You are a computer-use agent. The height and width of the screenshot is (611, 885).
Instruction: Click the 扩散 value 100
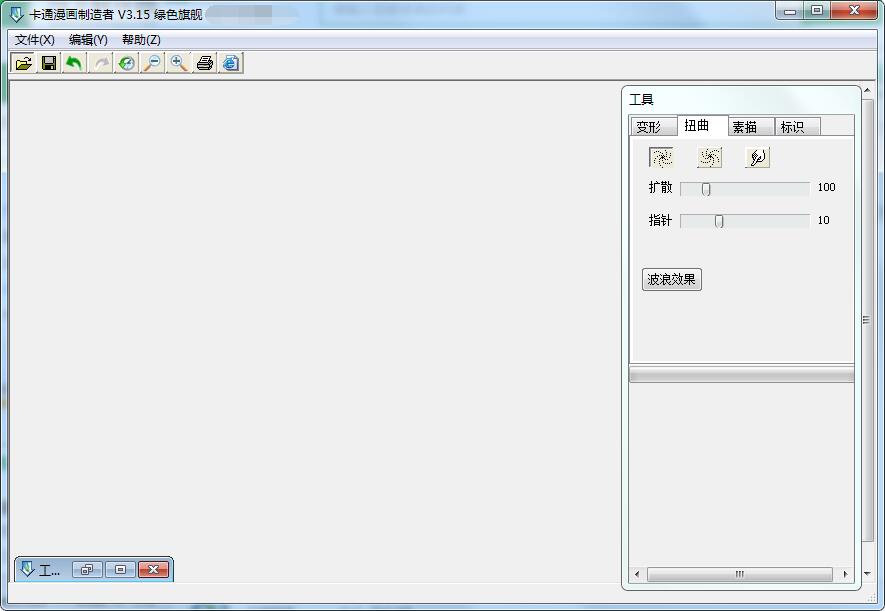click(x=826, y=187)
